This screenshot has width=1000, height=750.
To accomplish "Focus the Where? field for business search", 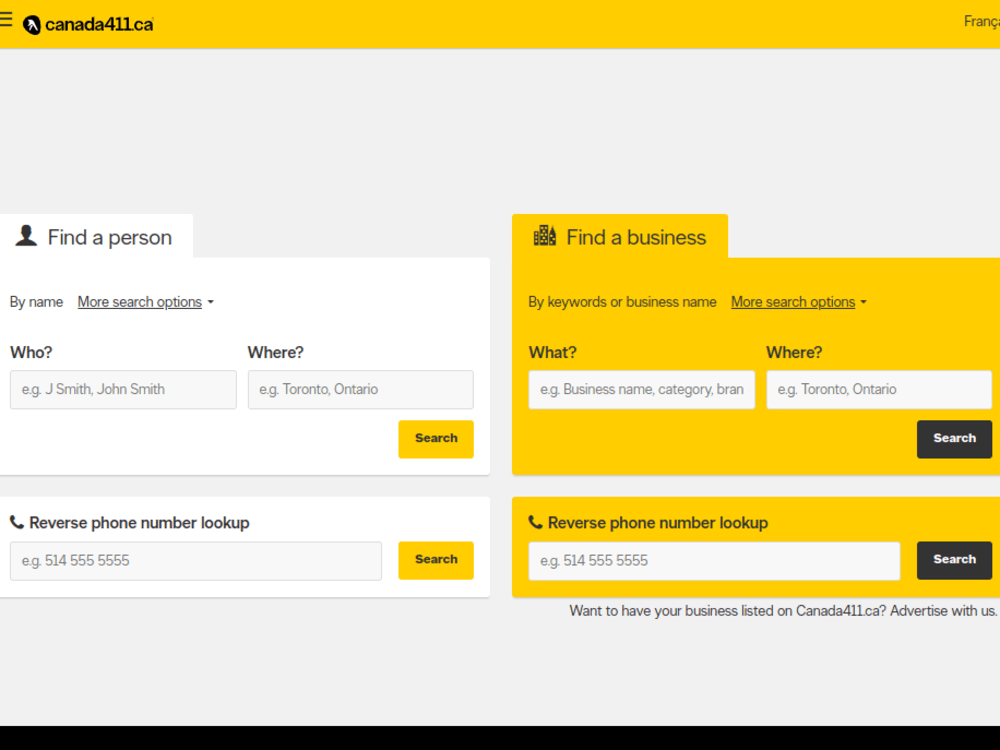I will [x=879, y=390].
